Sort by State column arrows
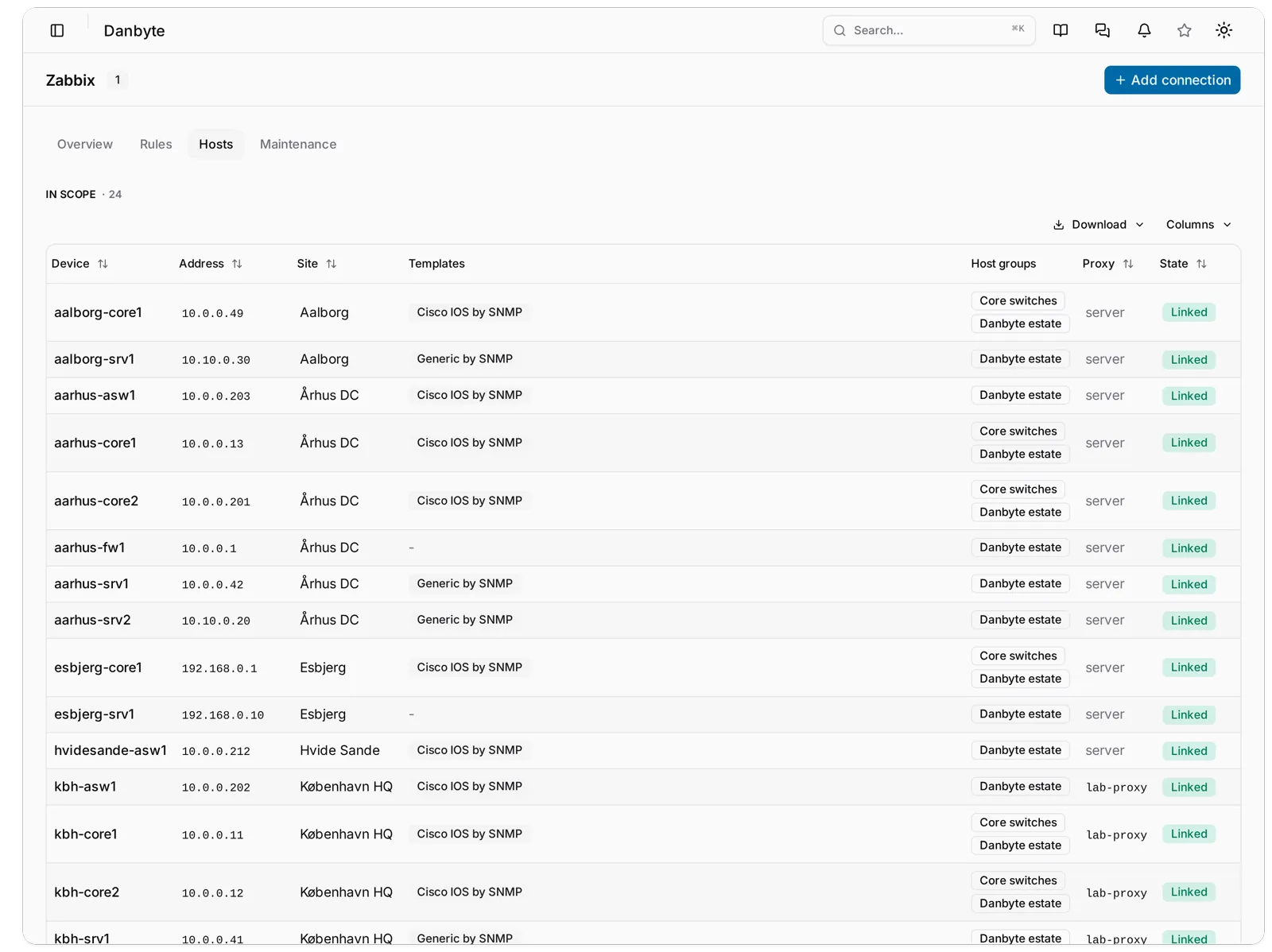 (x=1201, y=264)
